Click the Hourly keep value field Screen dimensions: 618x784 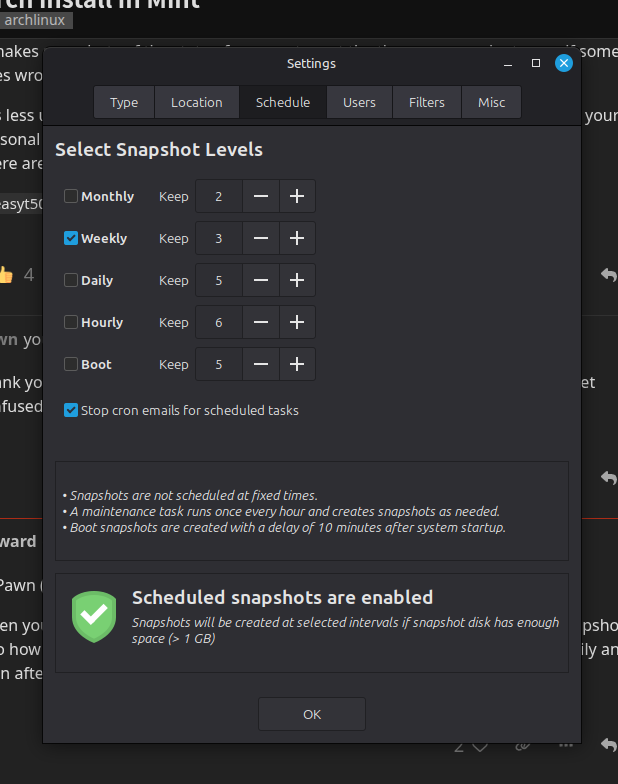pyautogui.click(x=219, y=323)
